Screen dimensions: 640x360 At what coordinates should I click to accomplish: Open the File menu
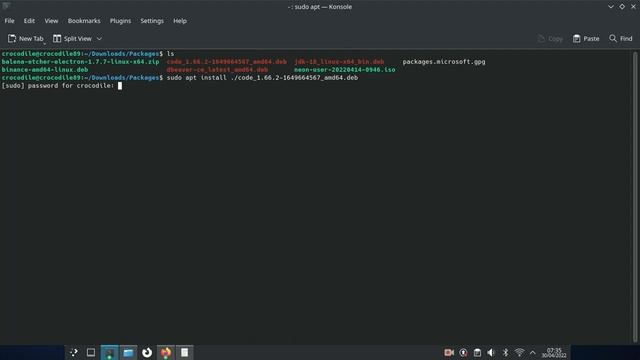[9, 21]
